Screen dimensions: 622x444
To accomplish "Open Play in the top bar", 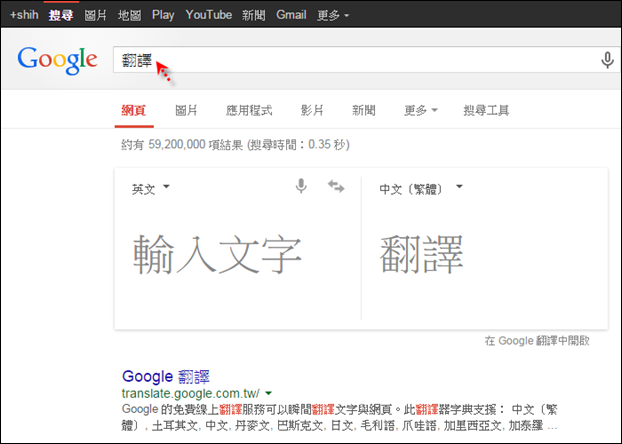I will pyautogui.click(x=163, y=15).
